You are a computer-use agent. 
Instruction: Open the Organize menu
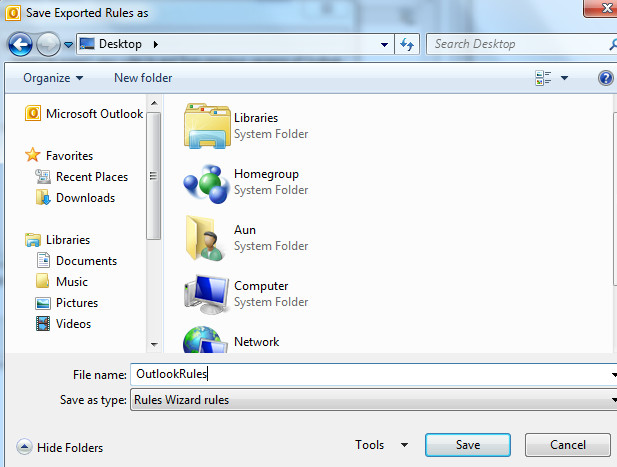pos(53,78)
